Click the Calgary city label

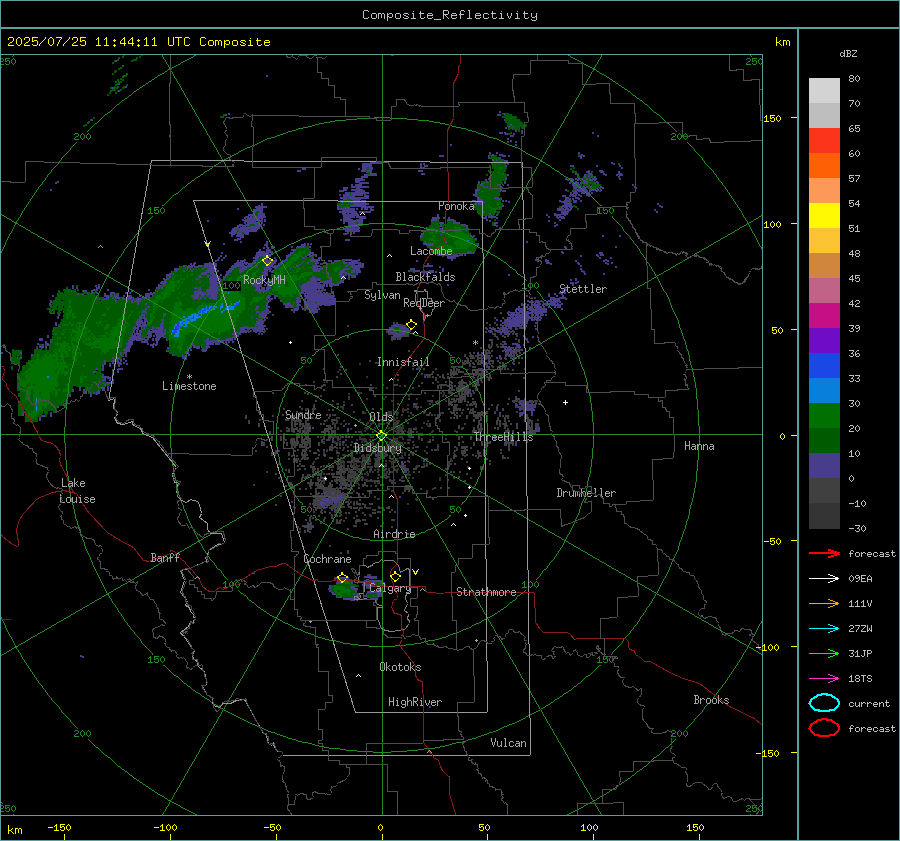[390, 588]
